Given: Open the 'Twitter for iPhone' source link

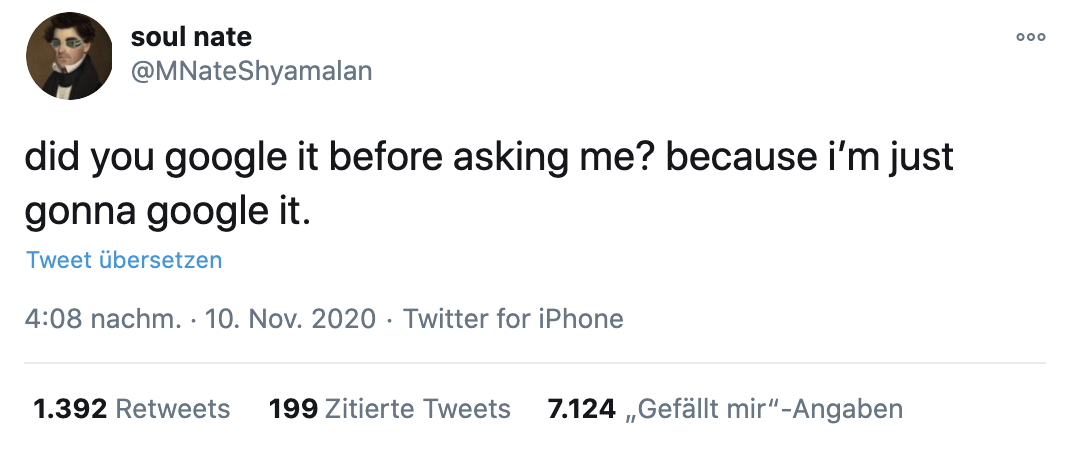Looking at the screenshot, I should (x=513, y=319).
